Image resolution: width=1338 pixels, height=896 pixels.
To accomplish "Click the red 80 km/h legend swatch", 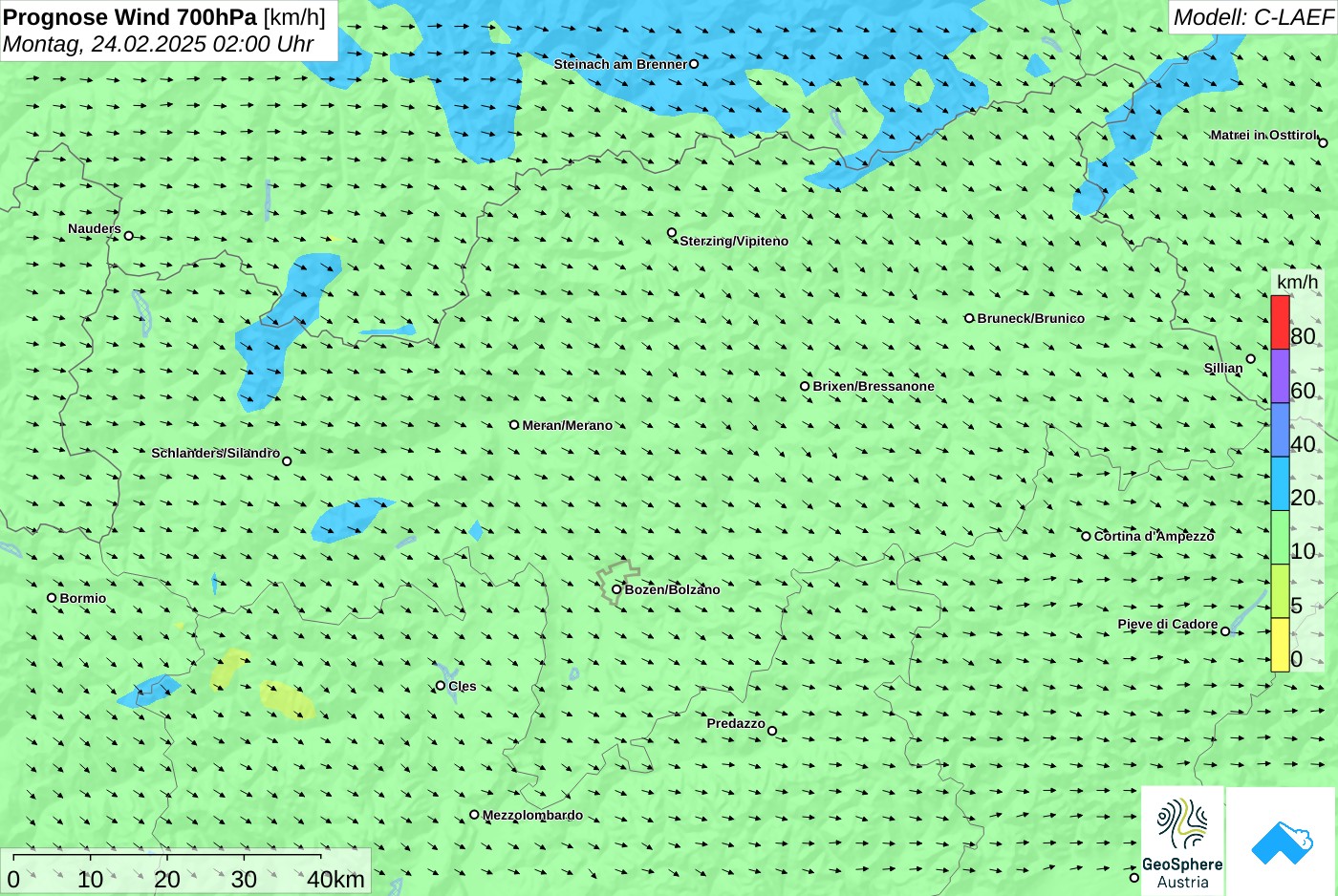I will pos(1280,322).
